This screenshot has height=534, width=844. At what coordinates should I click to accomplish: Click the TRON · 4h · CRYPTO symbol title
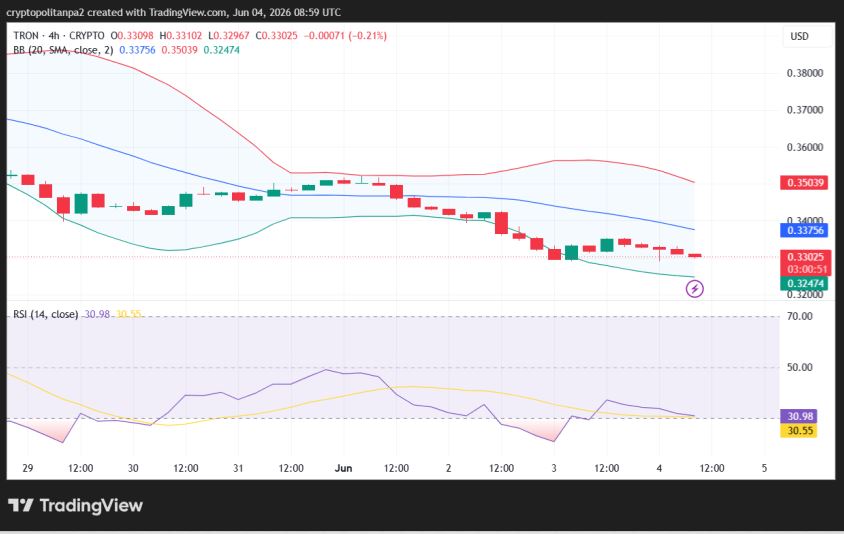pos(59,36)
